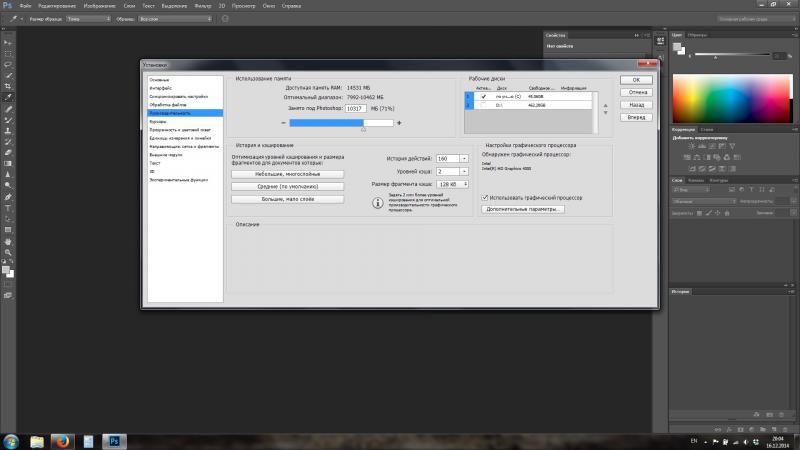This screenshot has width=800, height=450.
Task: Open the Редактирование menu
Action: click(57, 6)
